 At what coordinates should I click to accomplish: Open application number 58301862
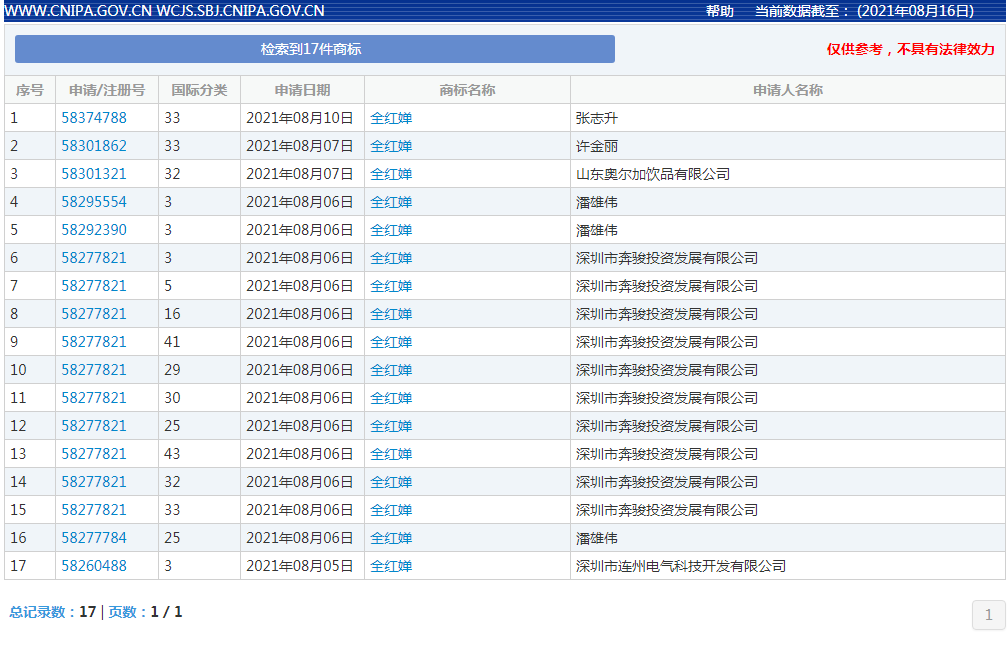pyautogui.click(x=94, y=146)
